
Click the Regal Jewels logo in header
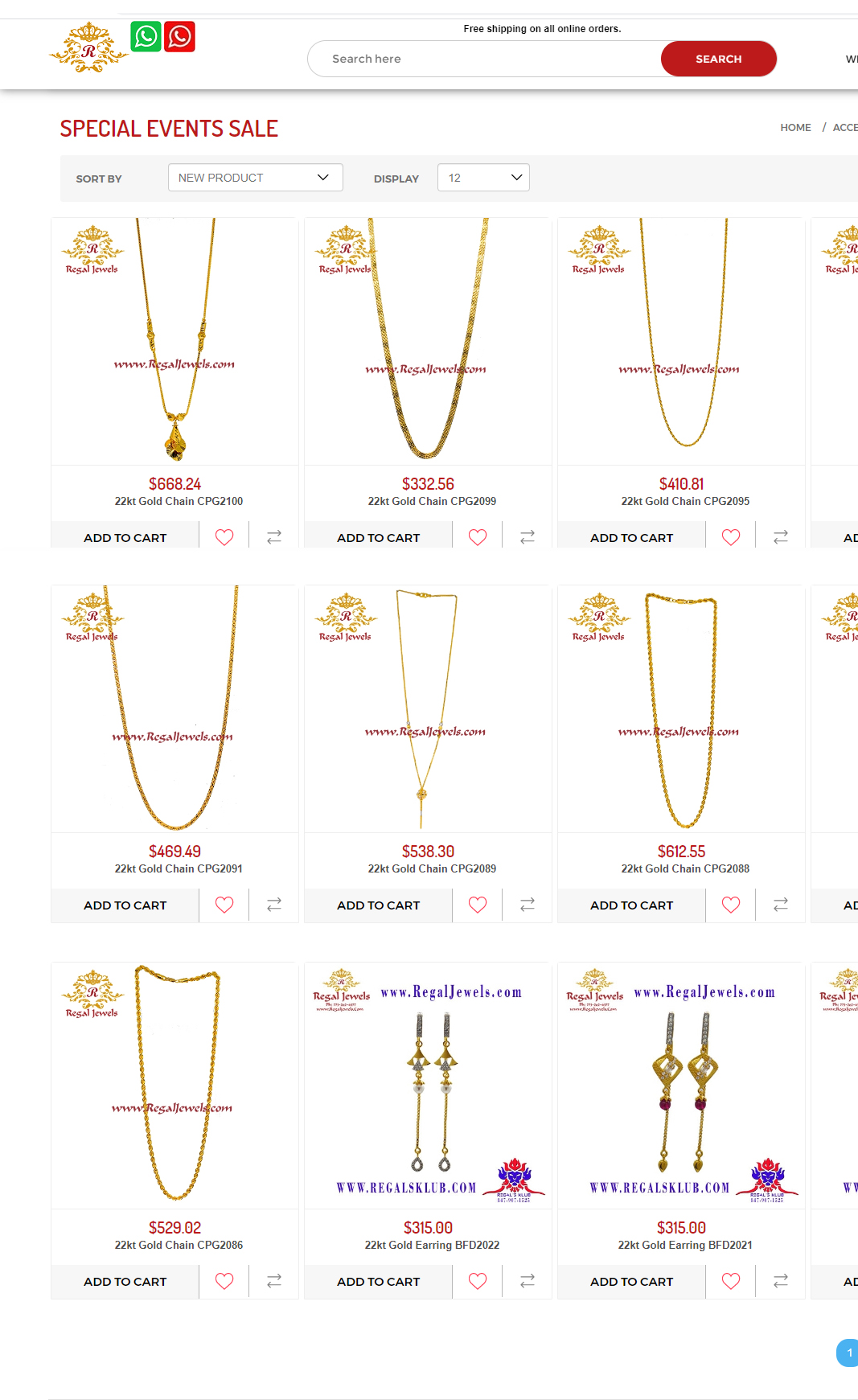coord(88,48)
